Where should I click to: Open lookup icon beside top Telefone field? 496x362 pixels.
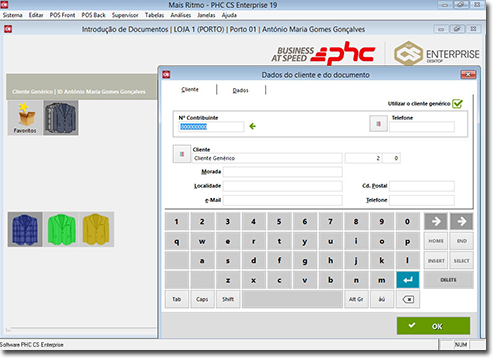click(378, 124)
